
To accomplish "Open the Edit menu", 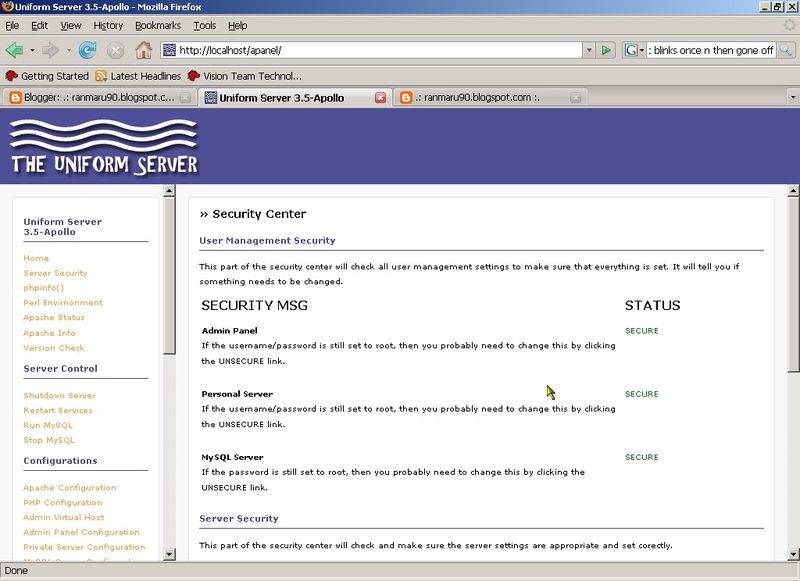I will point(39,26).
